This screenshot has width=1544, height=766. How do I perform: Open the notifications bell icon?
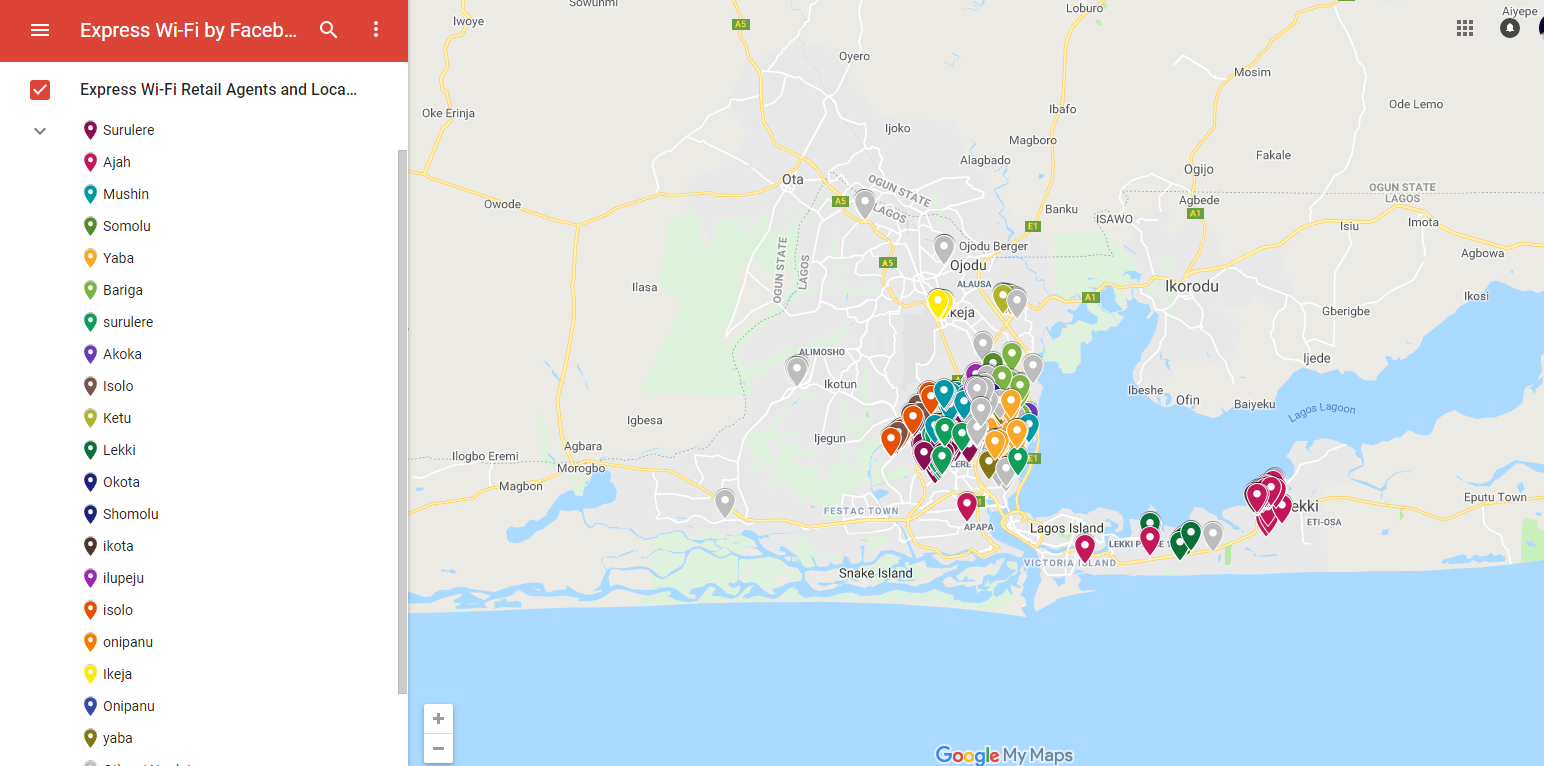point(1510,28)
